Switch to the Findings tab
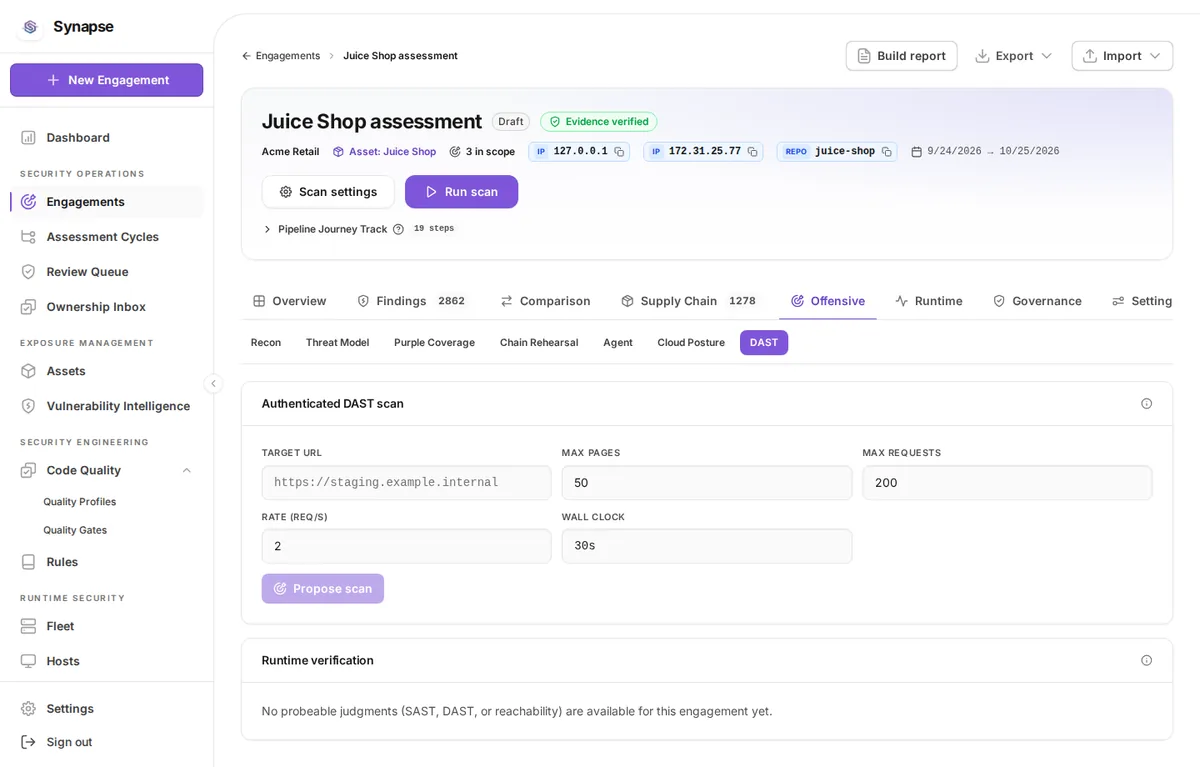The image size is (1200, 767). point(411,301)
